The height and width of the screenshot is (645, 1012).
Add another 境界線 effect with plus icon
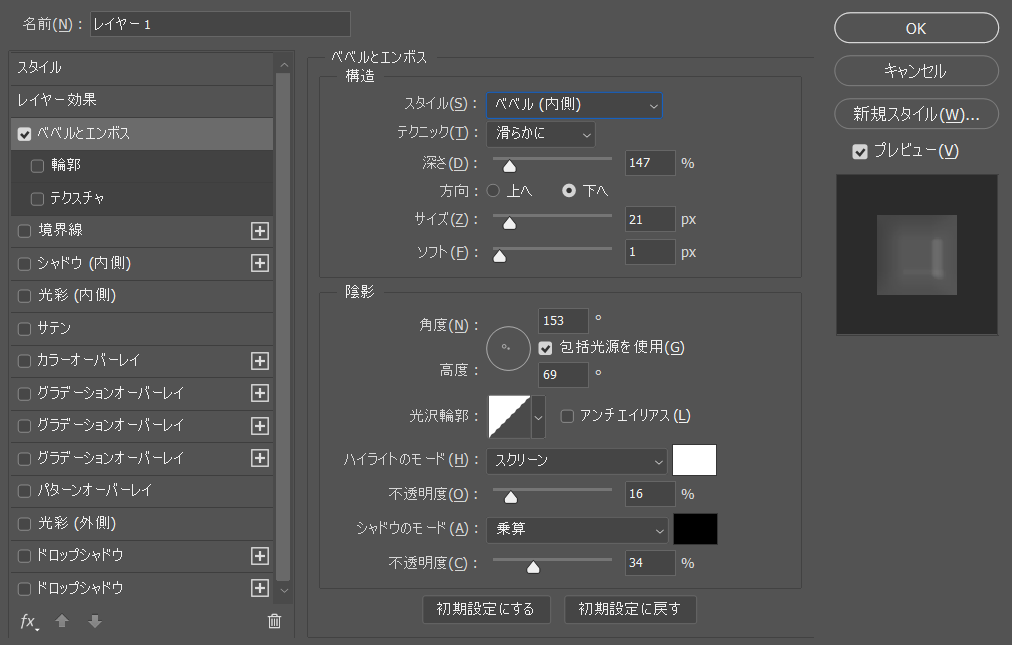pos(260,231)
